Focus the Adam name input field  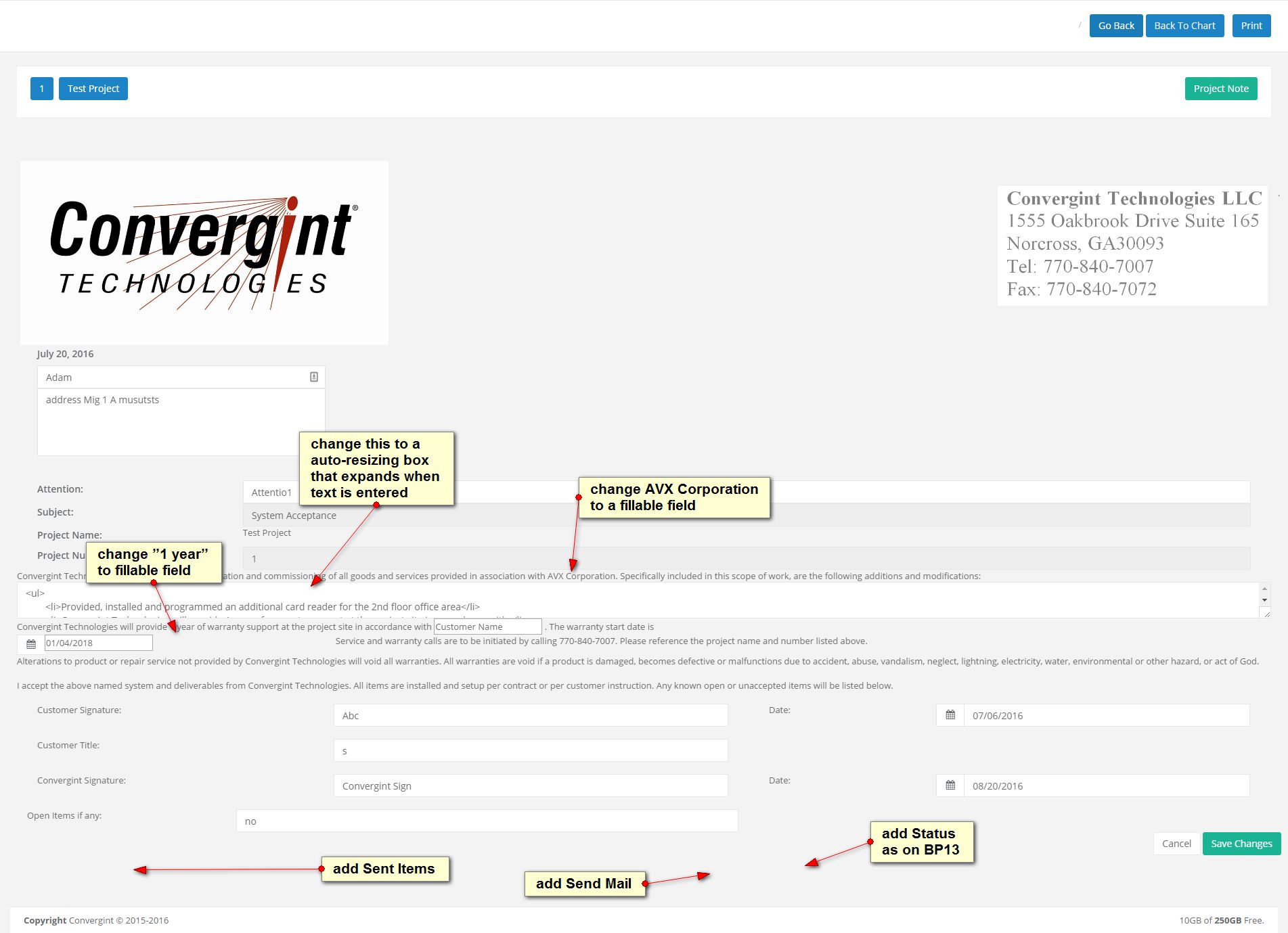[181, 378]
